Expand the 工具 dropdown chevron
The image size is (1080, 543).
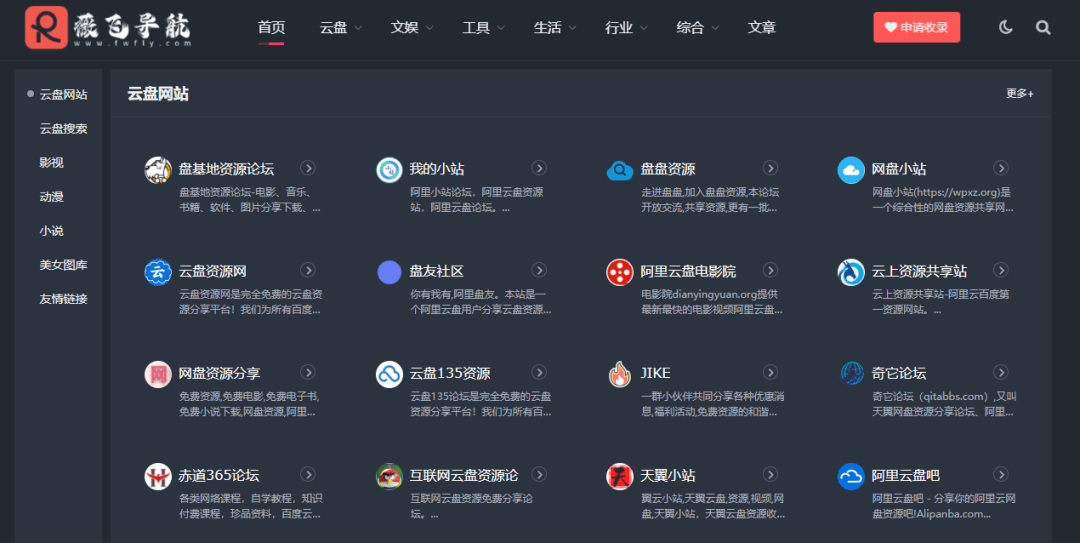501,28
